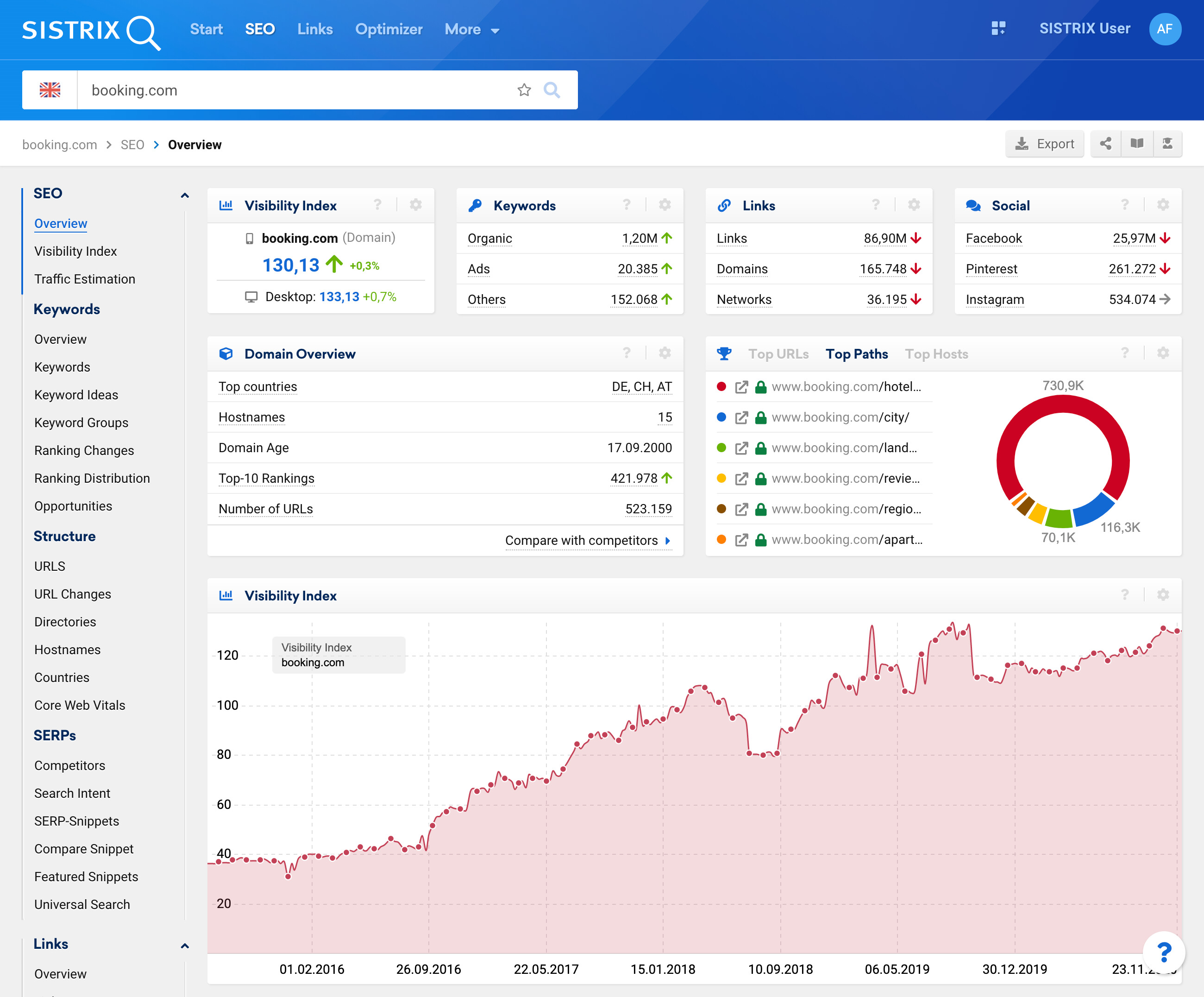Viewport: 1204px width, 997px height.
Task: Open the AF user avatar menu
Action: 1165,29
